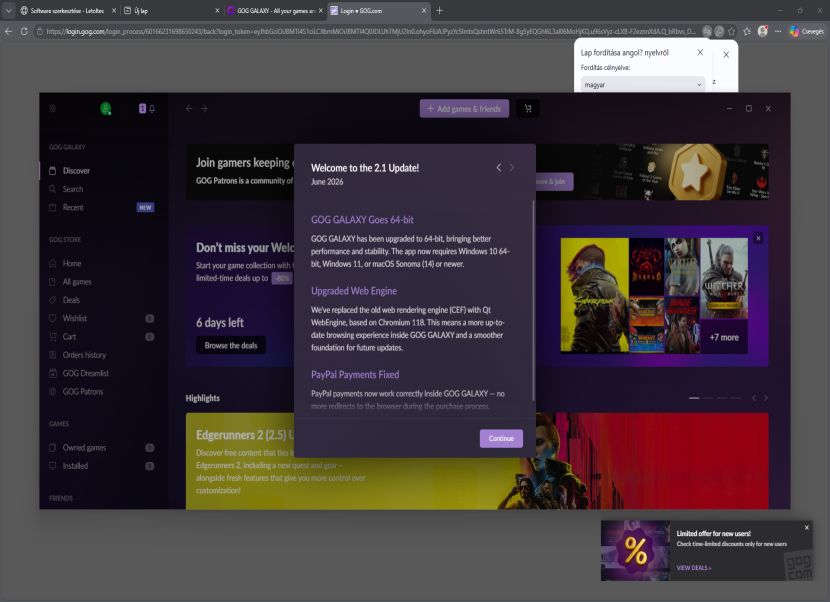This screenshot has height=602, width=830.
Task: Click Upgraded Web Engine heading
Action: pyautogui.click(x=354, y=291)
